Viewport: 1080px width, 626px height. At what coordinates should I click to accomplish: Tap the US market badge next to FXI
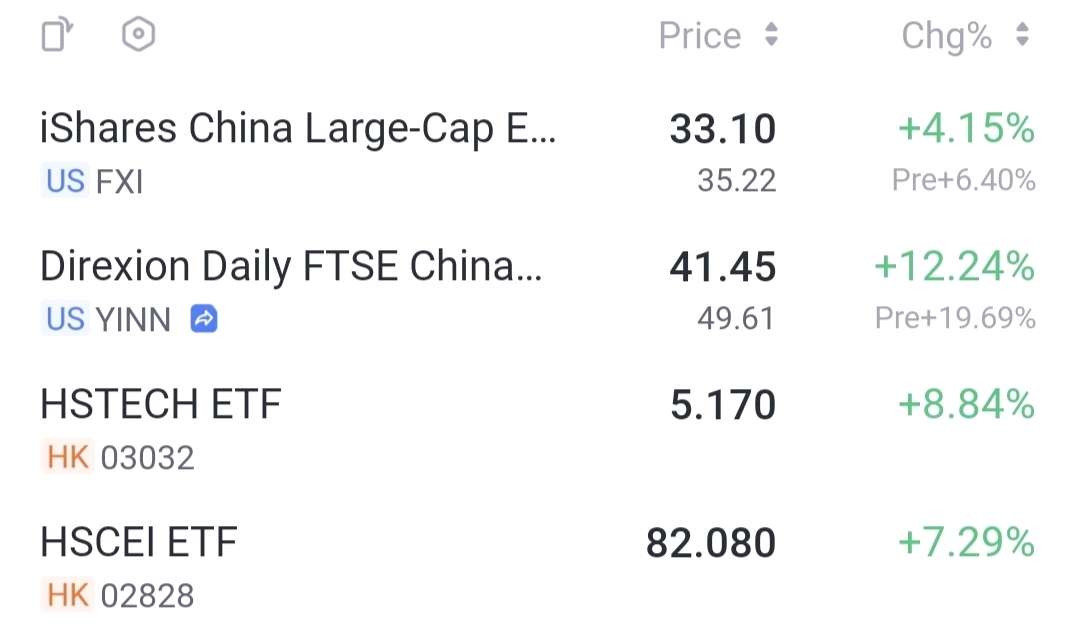click(65, 181)
